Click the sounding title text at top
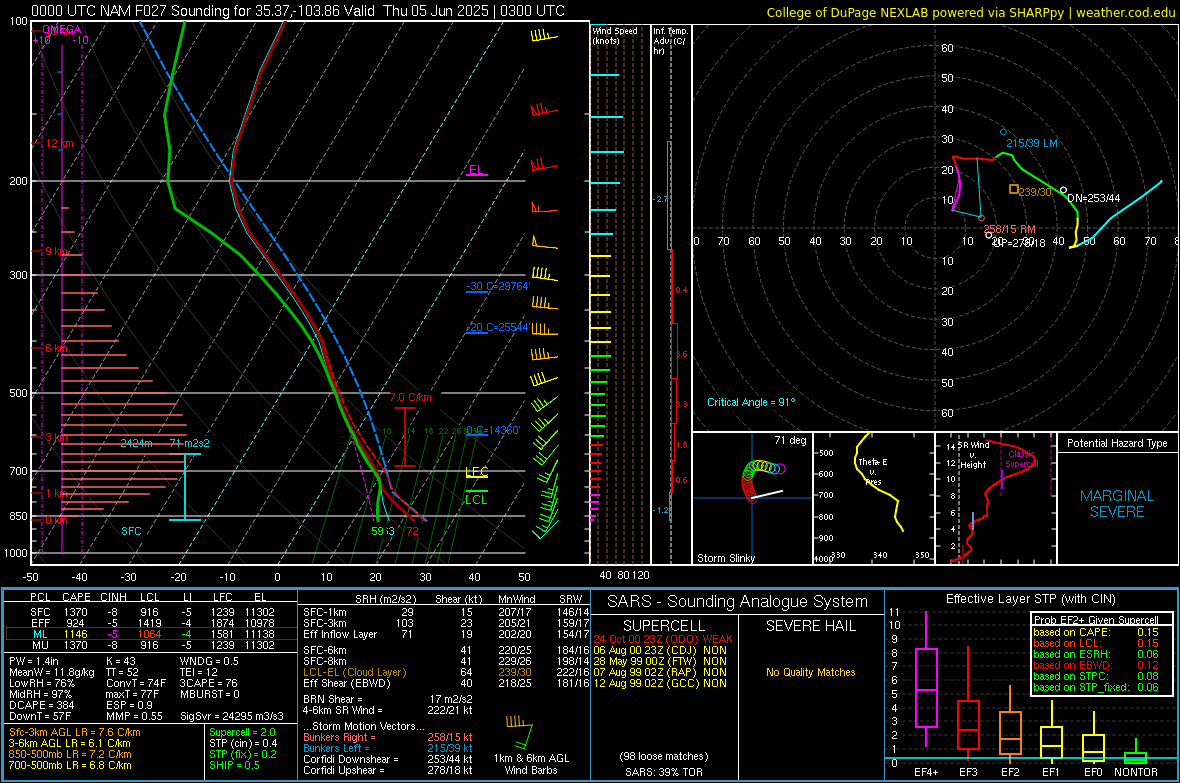 [298, 11]
